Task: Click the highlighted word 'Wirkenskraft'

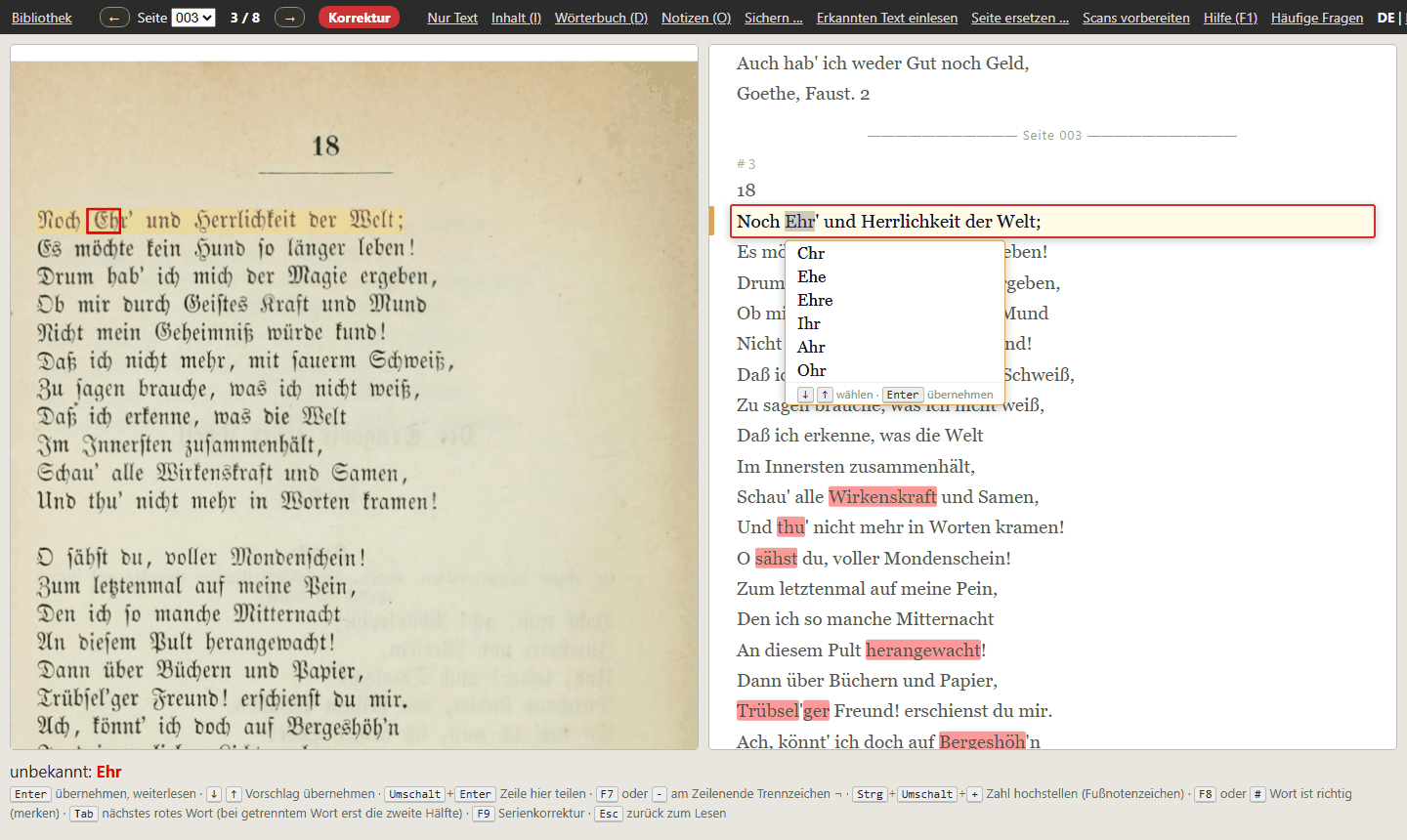Action: [x=882, y=496]
